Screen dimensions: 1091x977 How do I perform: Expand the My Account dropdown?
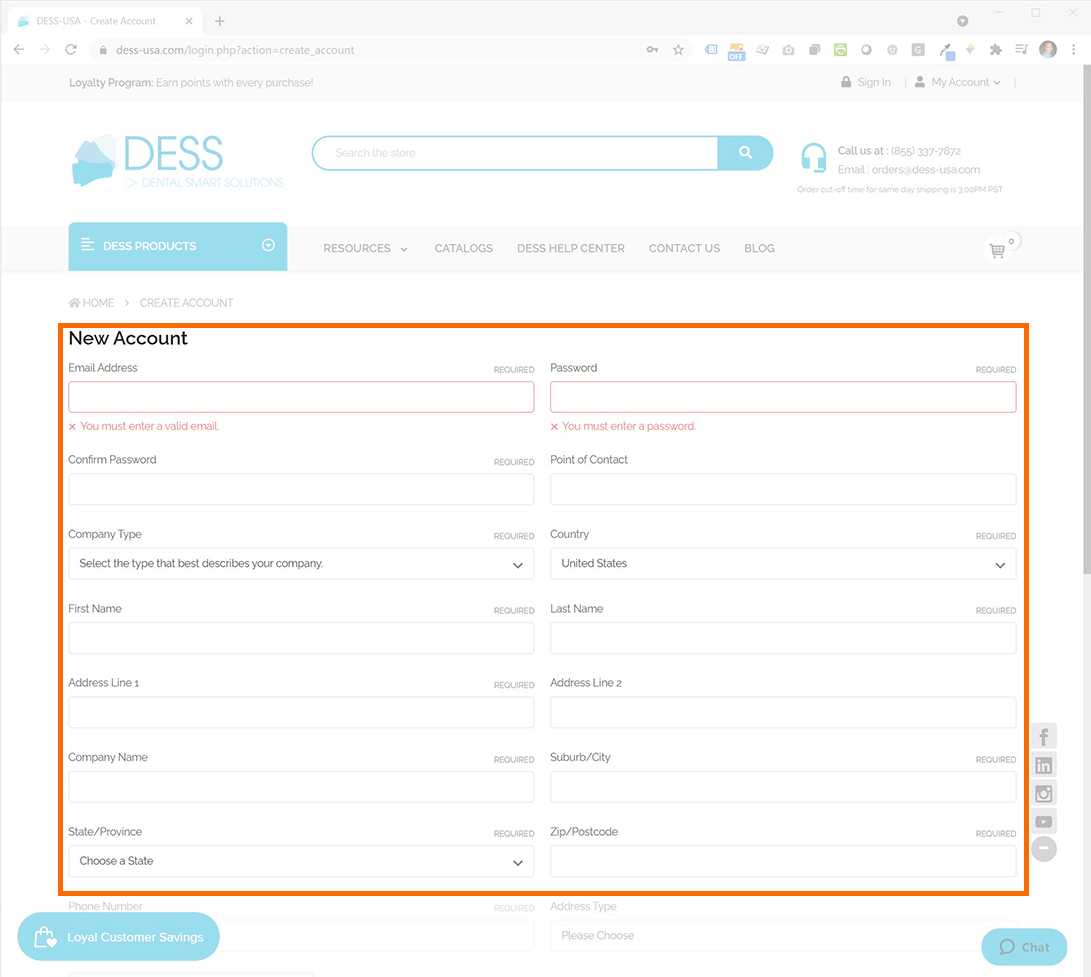(x=958, y=82)
